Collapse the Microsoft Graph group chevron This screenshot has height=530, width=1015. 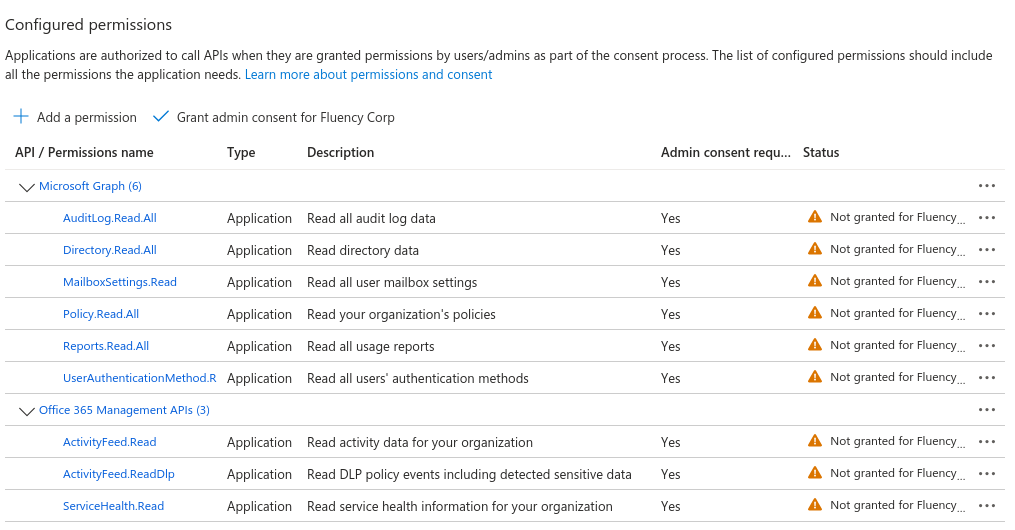(27, 187)
